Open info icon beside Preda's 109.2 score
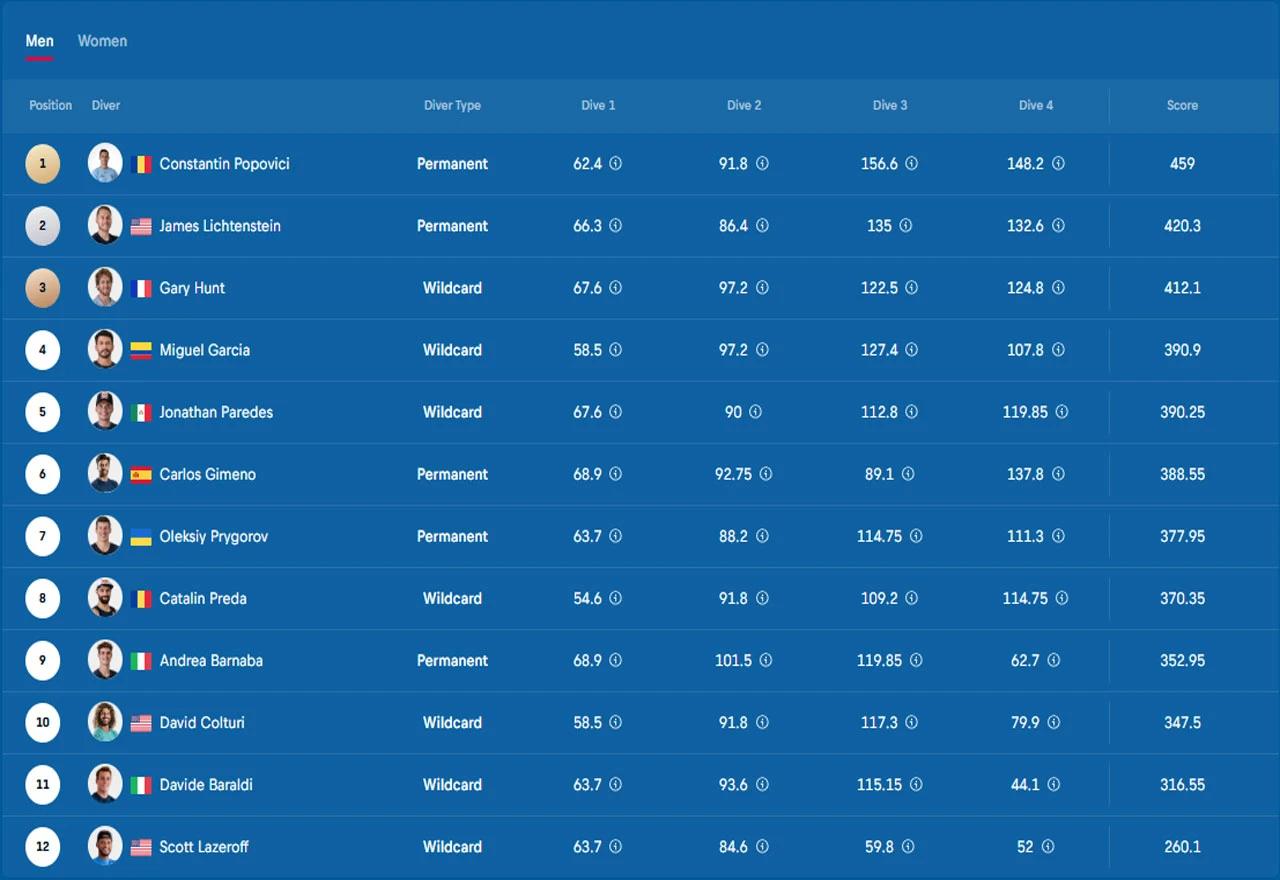This screenshot has height=880, width=1280. (912, 598)
